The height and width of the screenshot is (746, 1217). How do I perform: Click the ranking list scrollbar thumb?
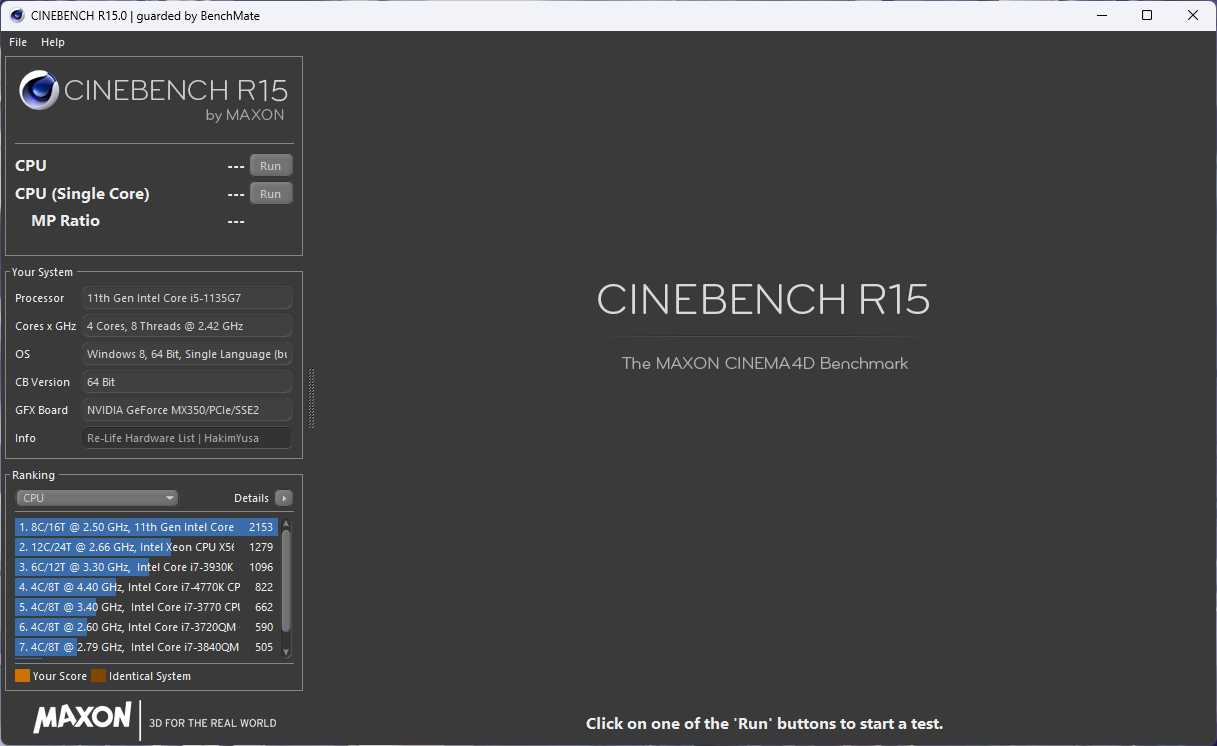click(286, 580)
